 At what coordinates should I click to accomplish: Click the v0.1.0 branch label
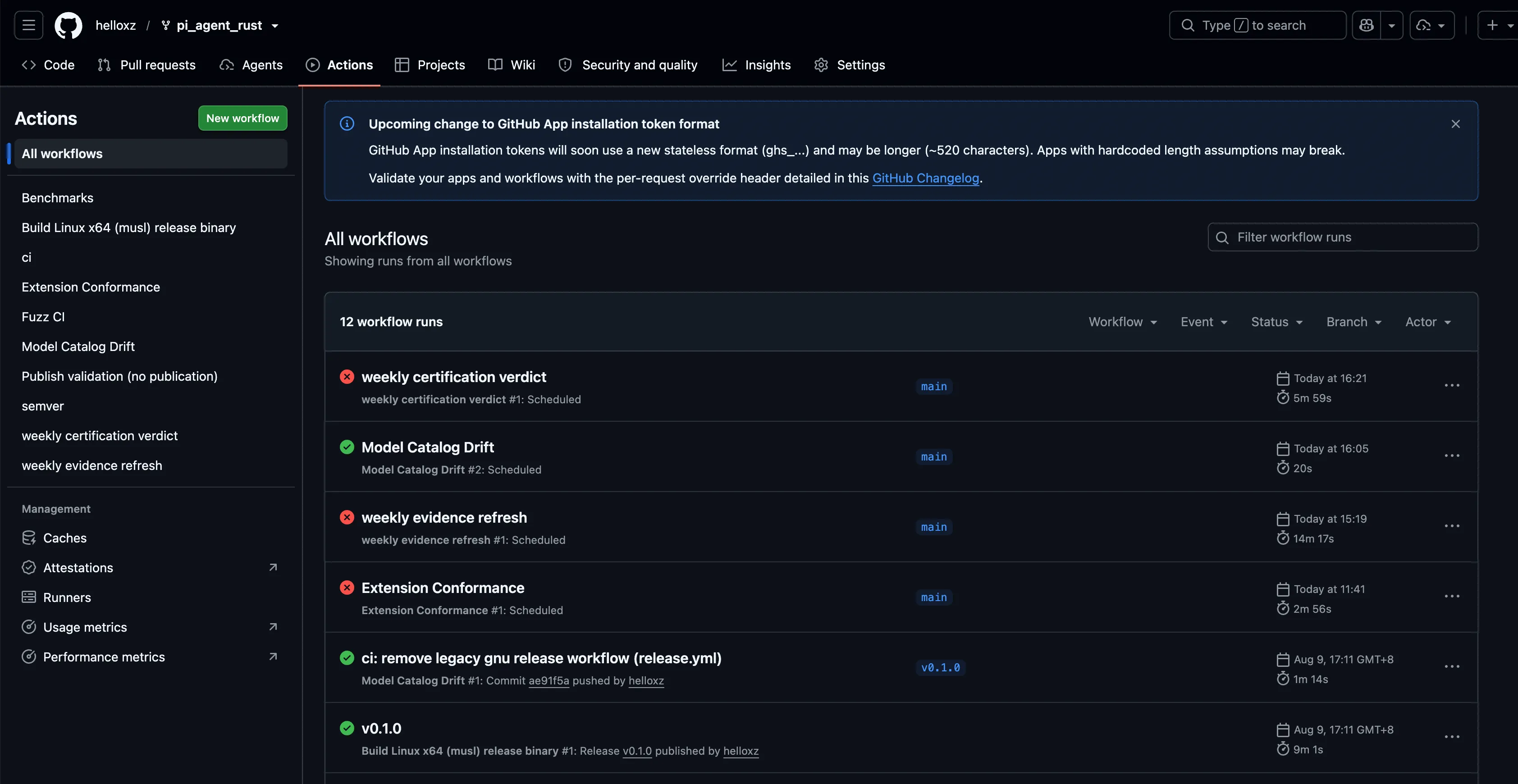click(941, 667)
